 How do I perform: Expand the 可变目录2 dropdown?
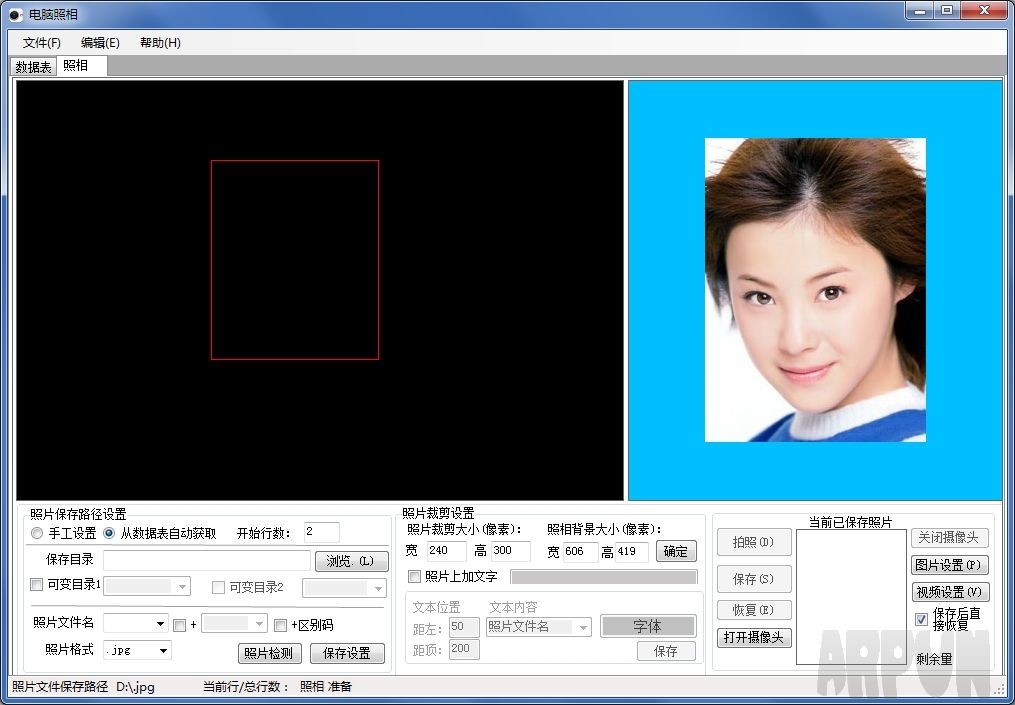click(379, 588)
